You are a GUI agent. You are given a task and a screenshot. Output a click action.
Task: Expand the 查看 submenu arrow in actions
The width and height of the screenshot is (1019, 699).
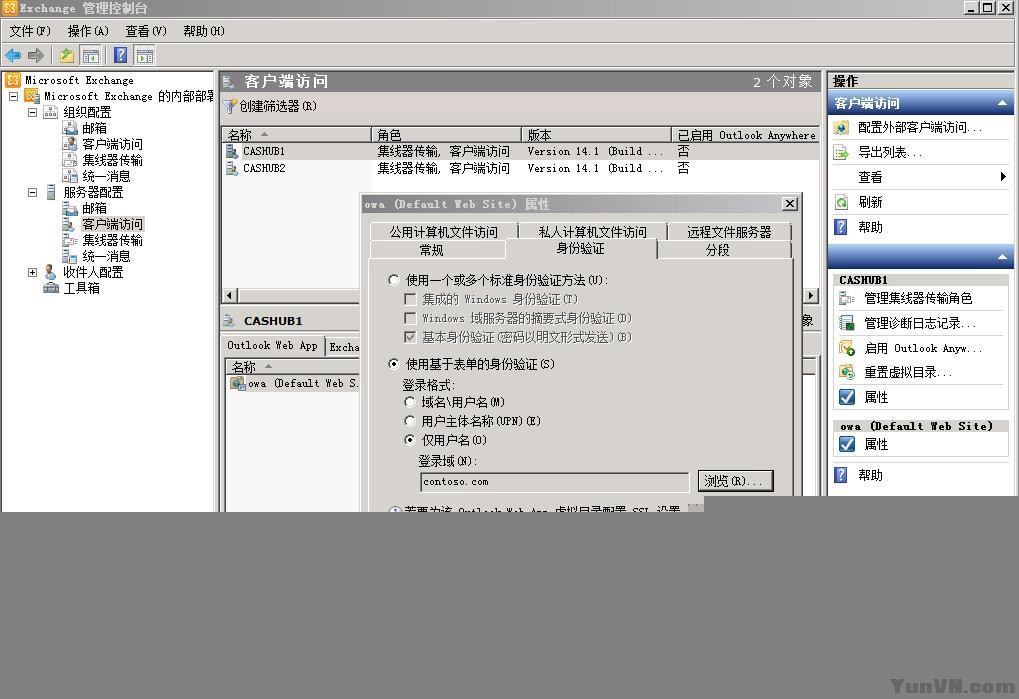(1003, 177)
